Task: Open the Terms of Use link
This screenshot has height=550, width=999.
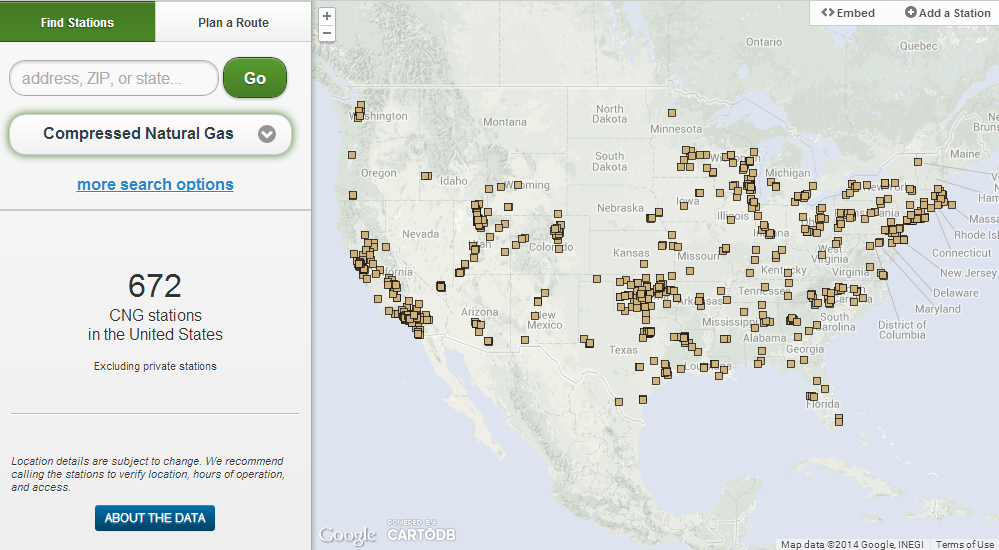Action: (x=965, y=544)
